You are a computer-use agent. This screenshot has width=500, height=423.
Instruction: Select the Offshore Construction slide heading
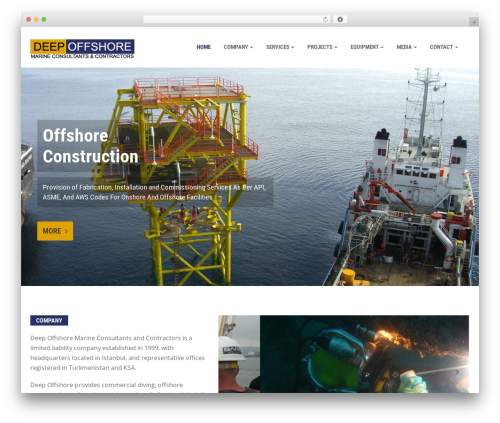pyautogui.click(x=90, y=146)
